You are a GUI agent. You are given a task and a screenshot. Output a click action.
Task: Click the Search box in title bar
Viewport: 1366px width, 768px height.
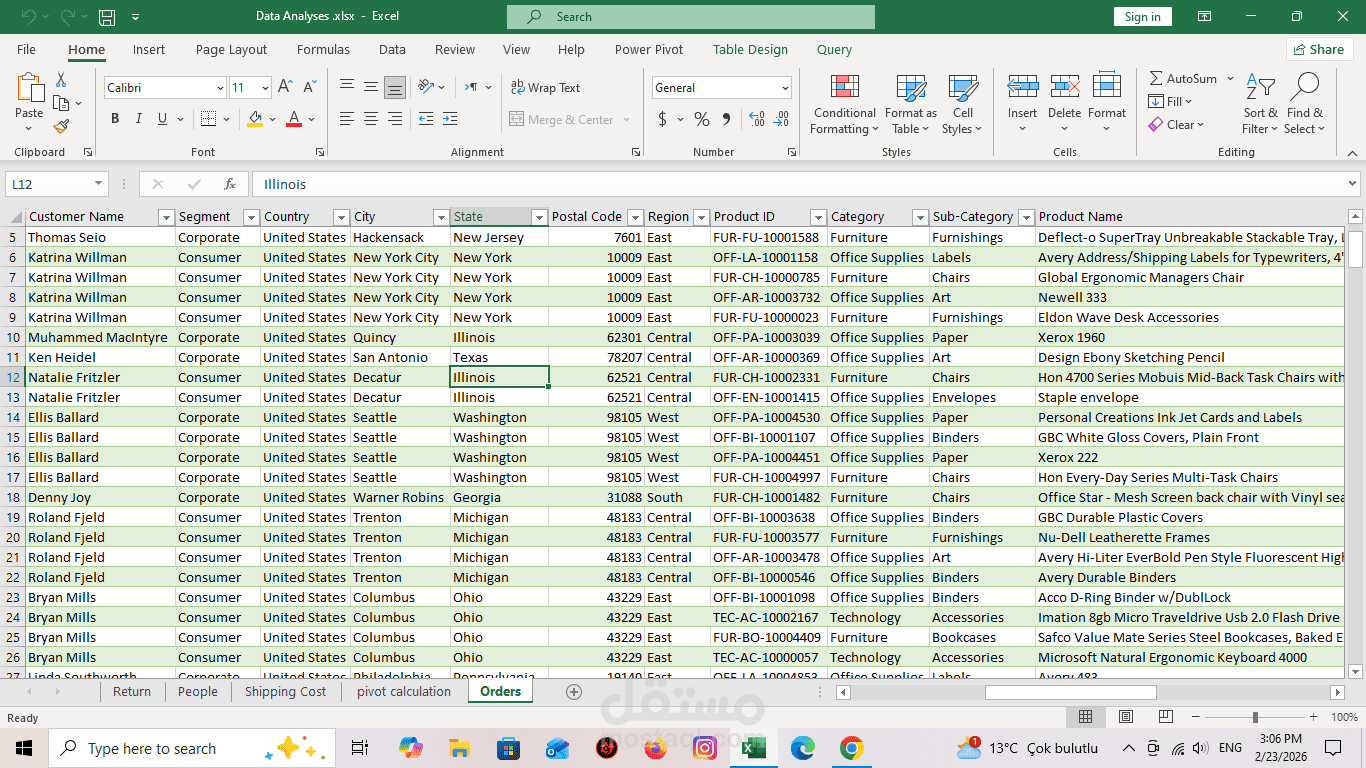point(691,17)
